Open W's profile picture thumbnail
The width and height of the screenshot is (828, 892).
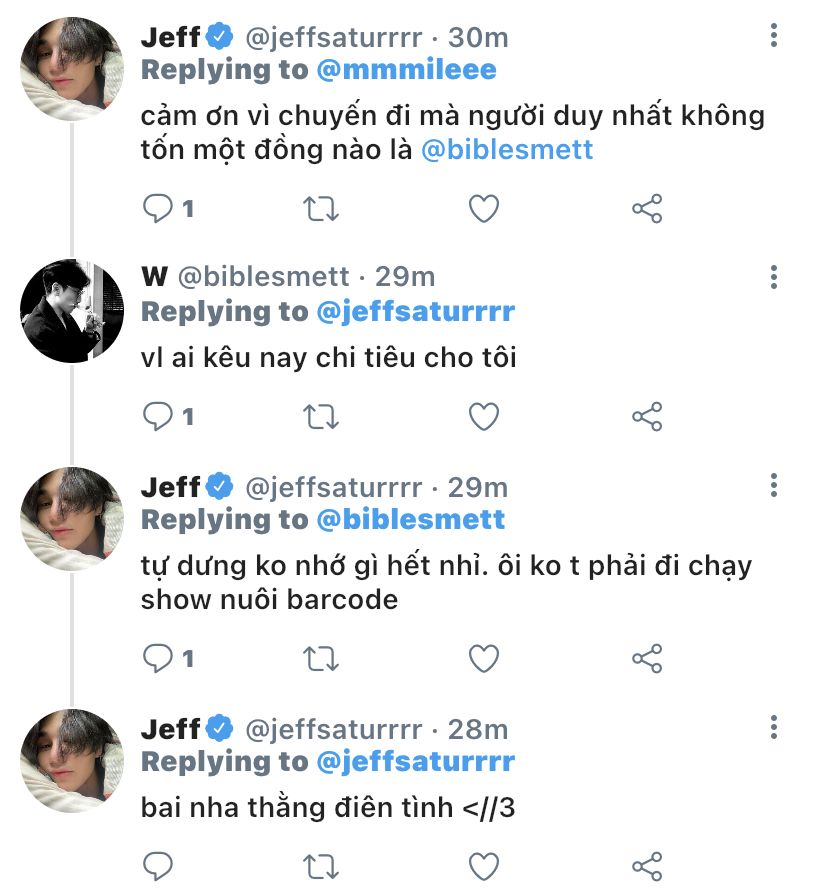click(x=72, y=311)
